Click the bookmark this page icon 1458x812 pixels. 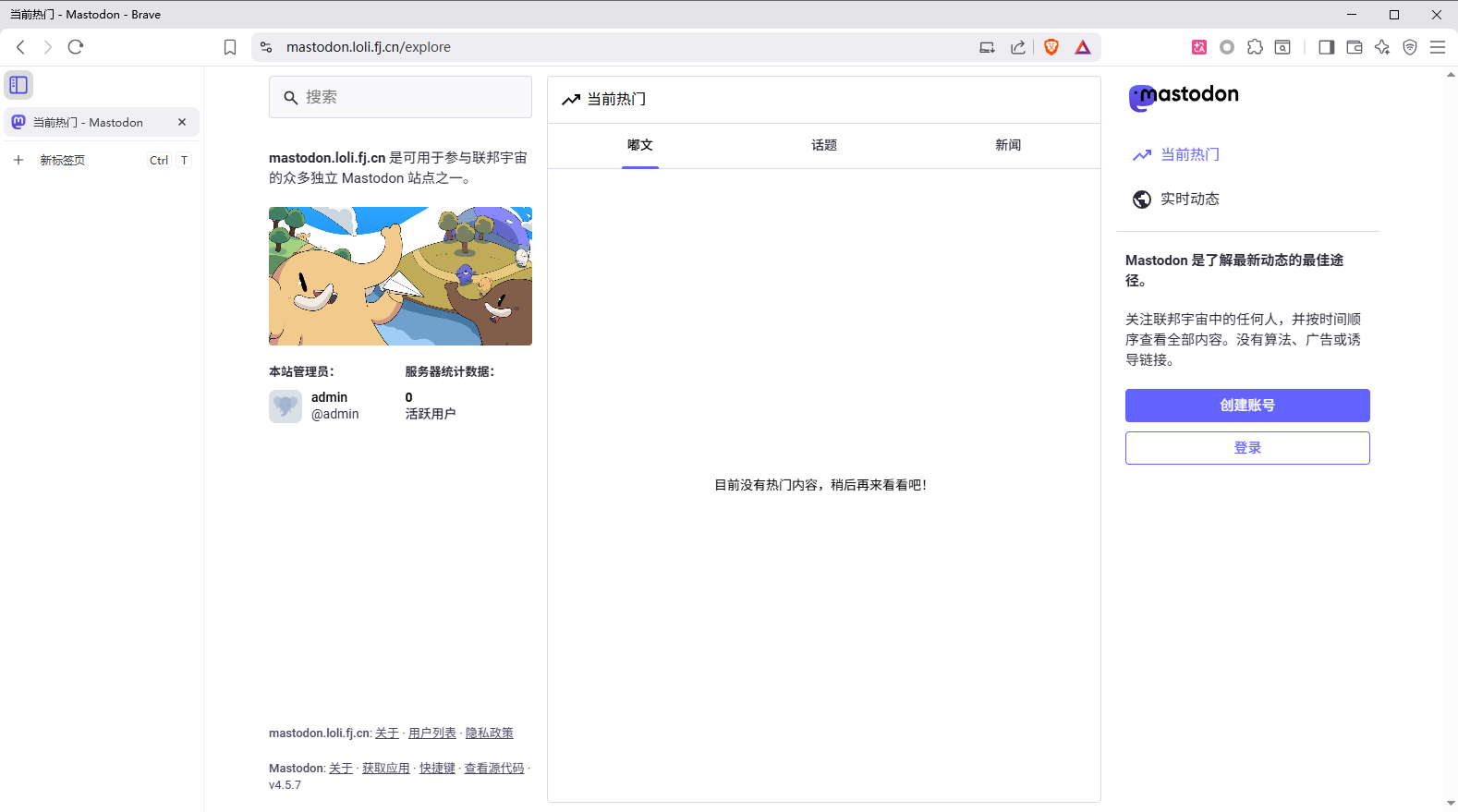pos(230,47)
